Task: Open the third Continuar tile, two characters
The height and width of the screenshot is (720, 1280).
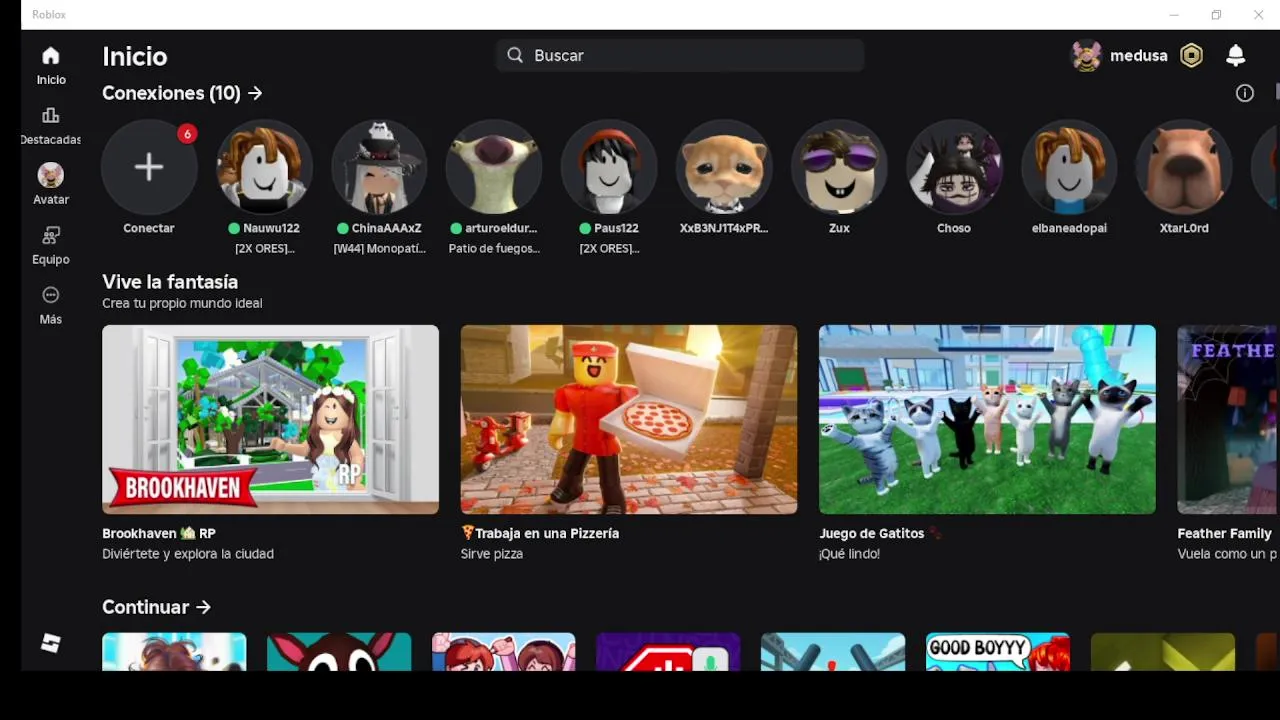Action: pos(504,651)
